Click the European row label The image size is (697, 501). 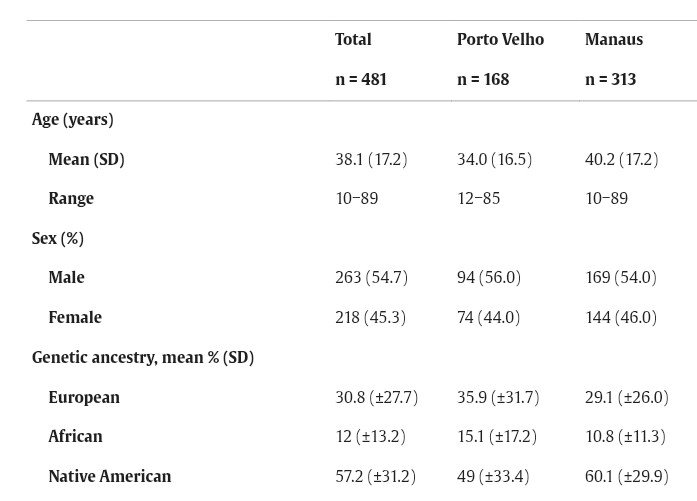tap(84, 397)
